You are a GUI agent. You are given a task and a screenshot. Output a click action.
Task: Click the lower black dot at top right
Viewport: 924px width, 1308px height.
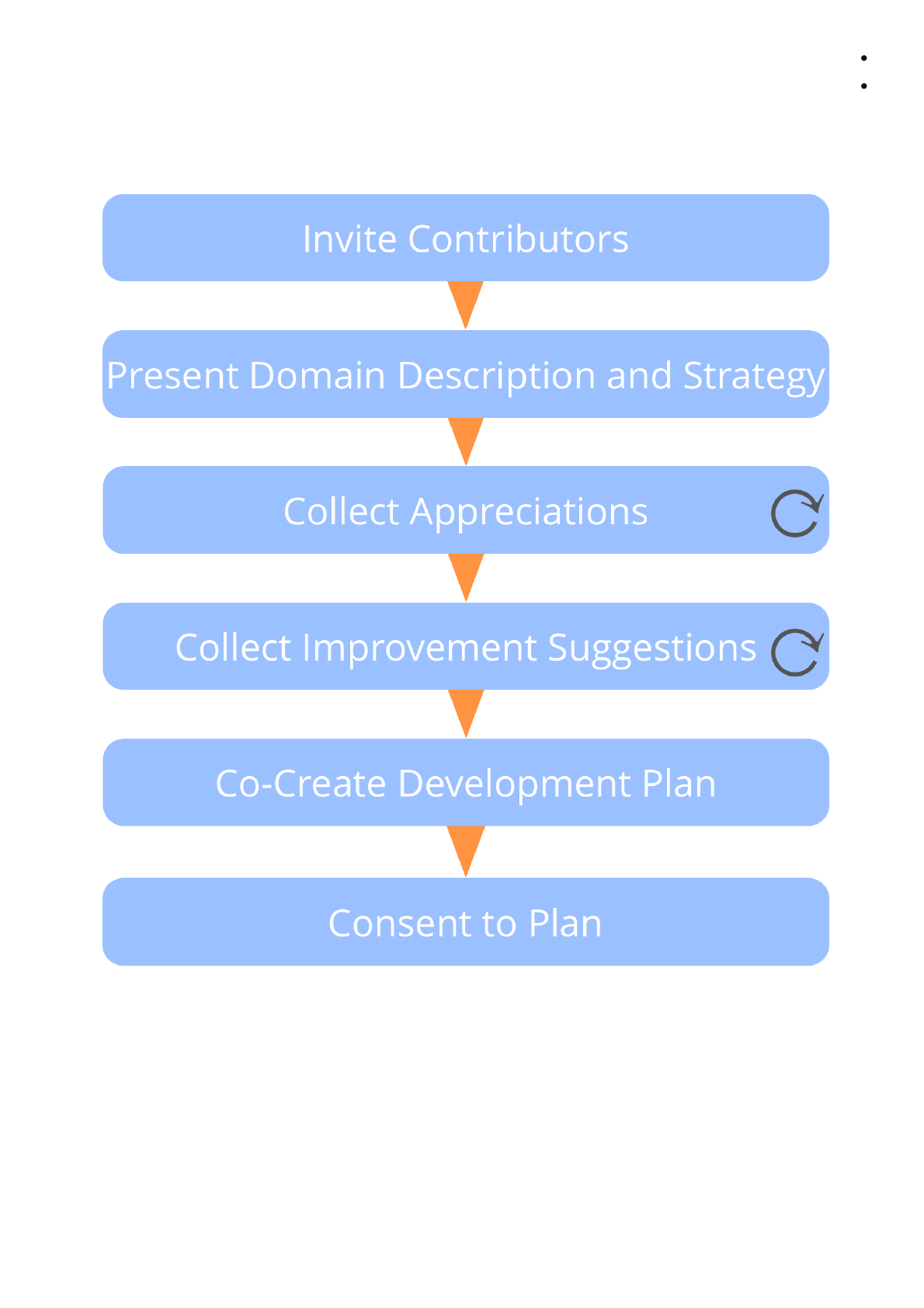pyautogui.click(x=863, y=86)
